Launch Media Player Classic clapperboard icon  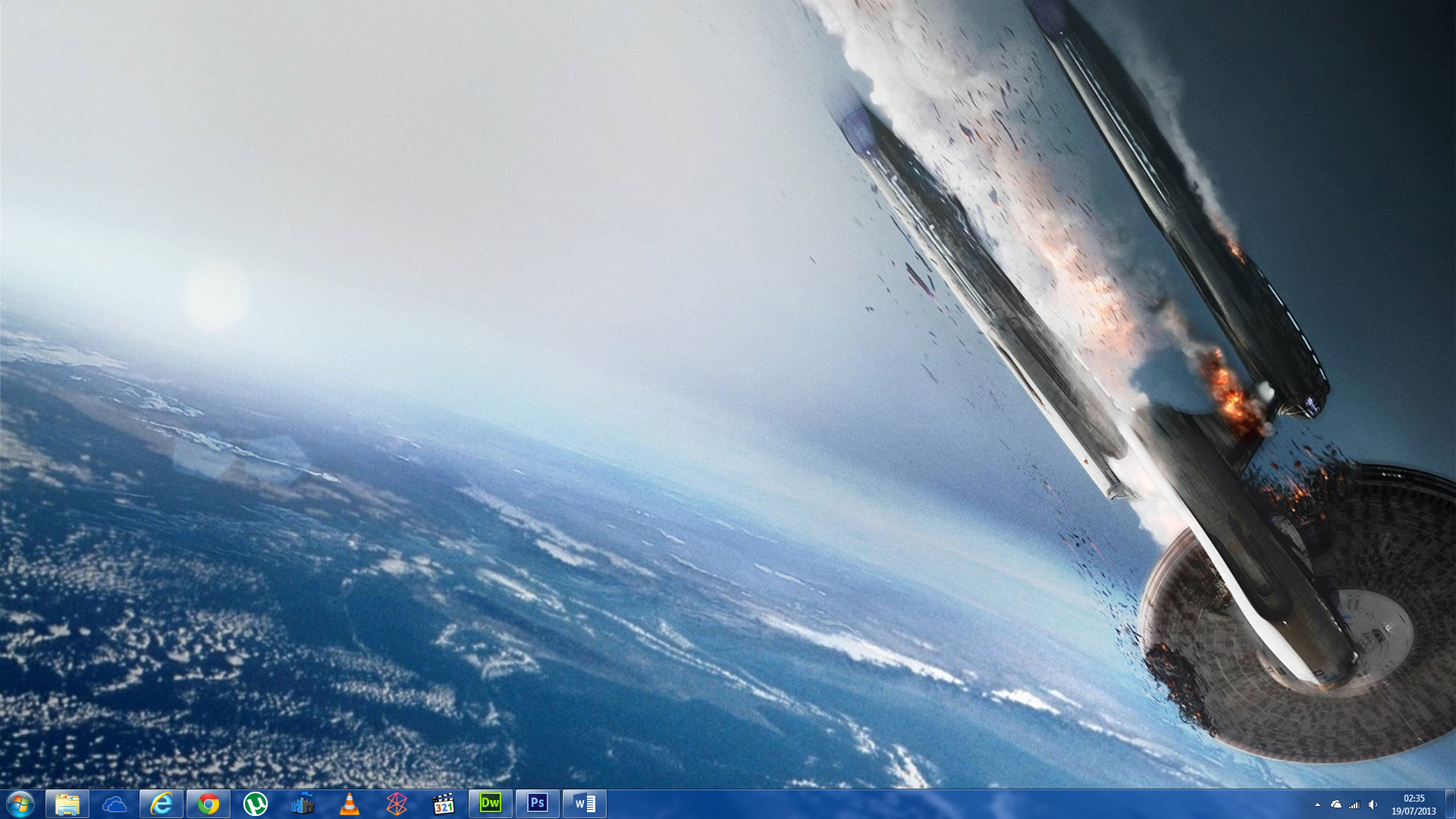tap(444, 804)
